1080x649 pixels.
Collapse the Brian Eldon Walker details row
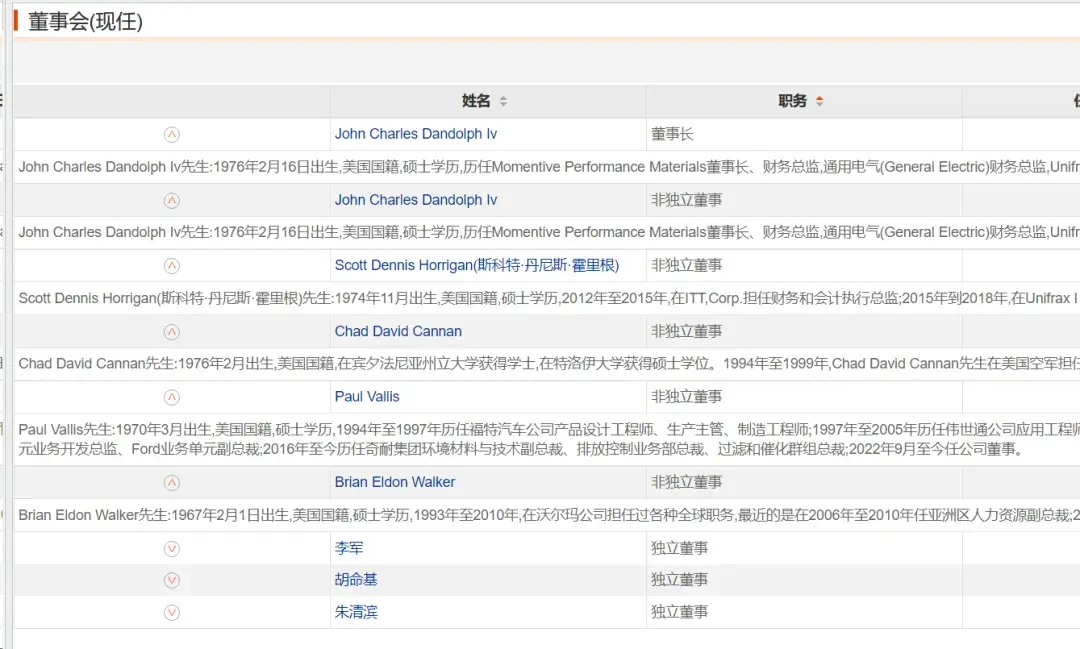point(172,483)
